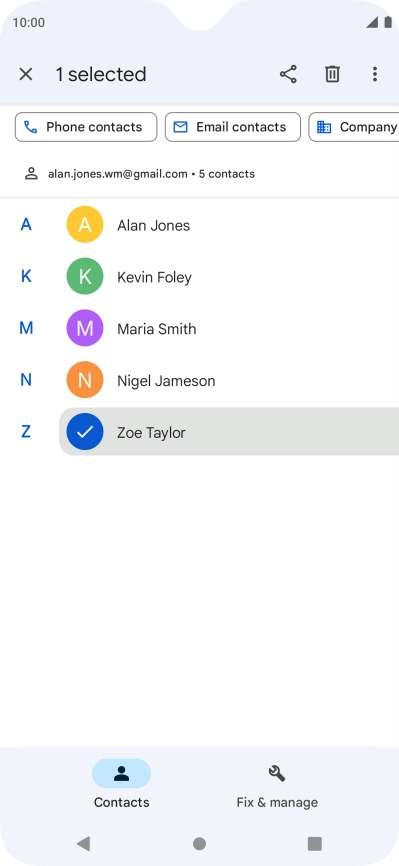Screen dimensions: 399x866
Task: Jump to letter M index
Action: (26, 328)
